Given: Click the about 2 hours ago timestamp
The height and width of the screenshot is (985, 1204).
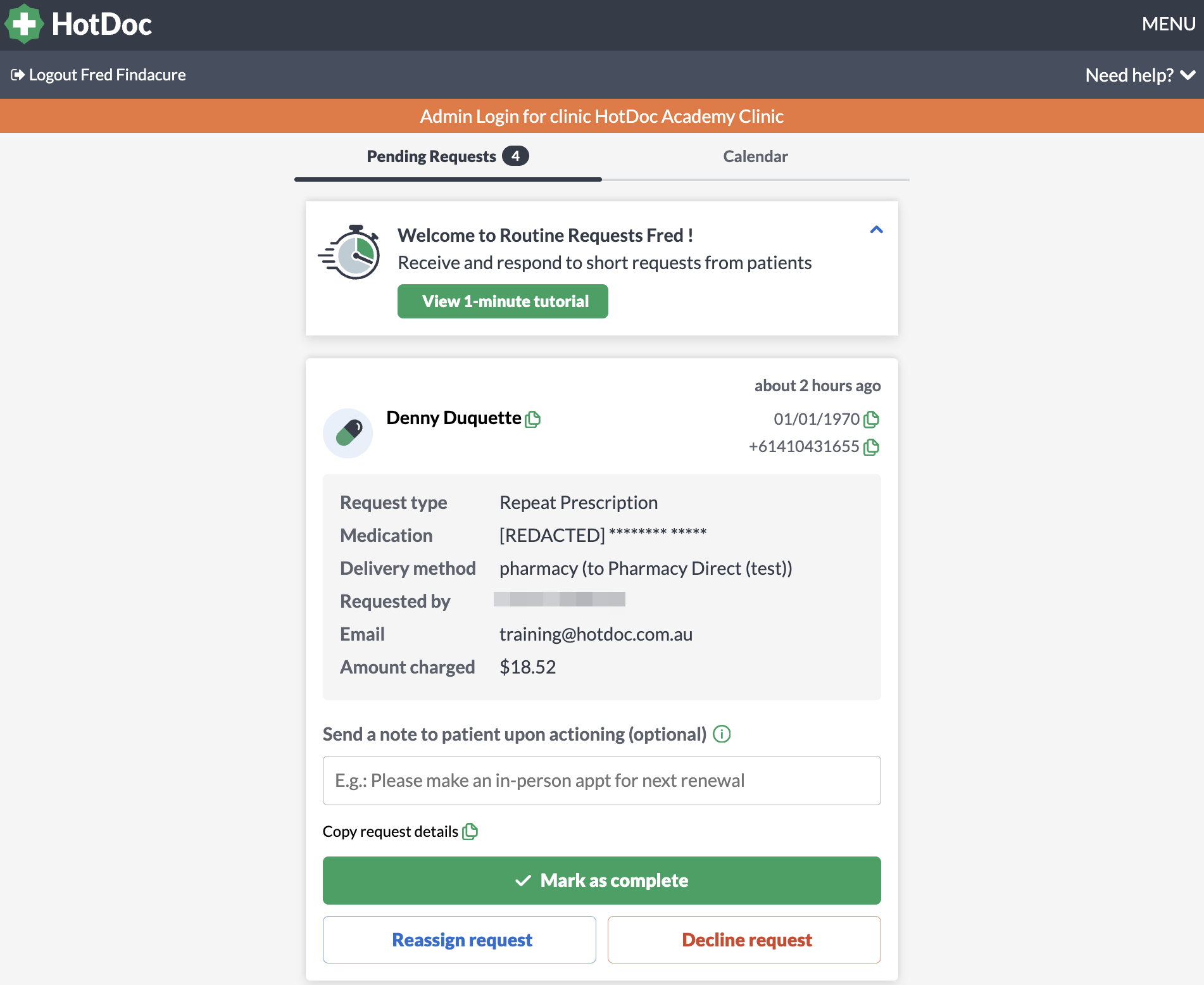Looking at the screenshot, I should click(x=817, y=386).
